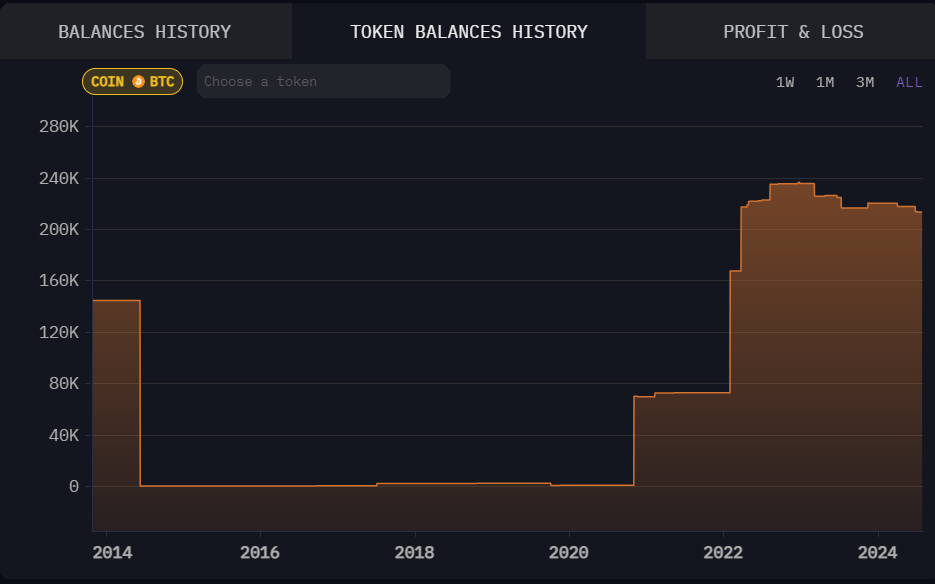Image resolution: width=935 pixels, height=584 pixels.
Task: Click the chart peak near 2023
Action: tap(792, 184)
